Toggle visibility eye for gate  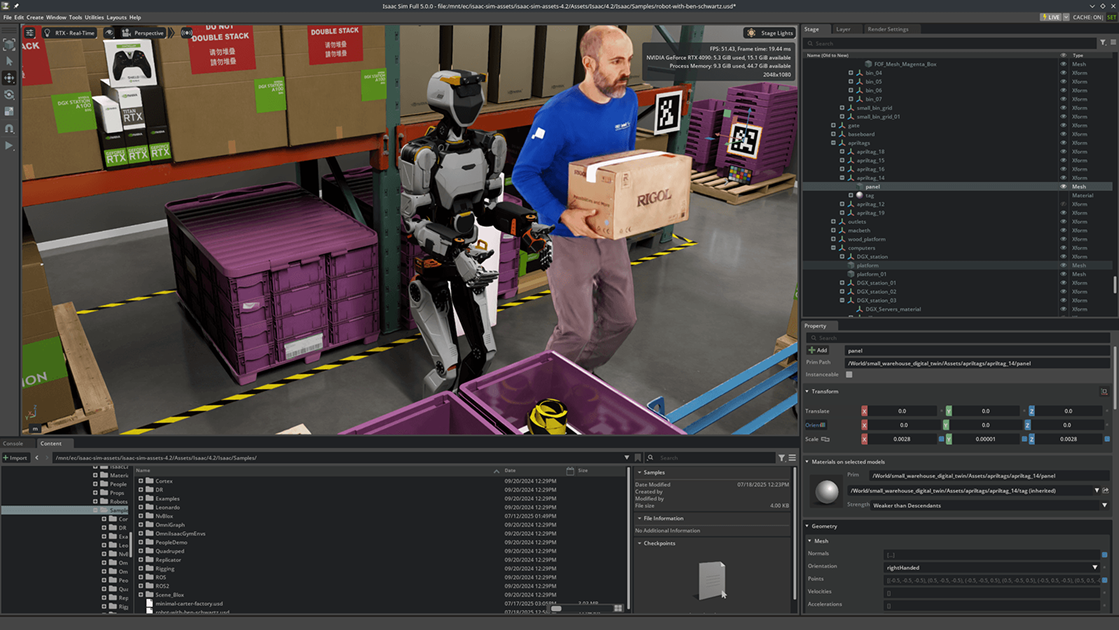[x=1063, y=126]
